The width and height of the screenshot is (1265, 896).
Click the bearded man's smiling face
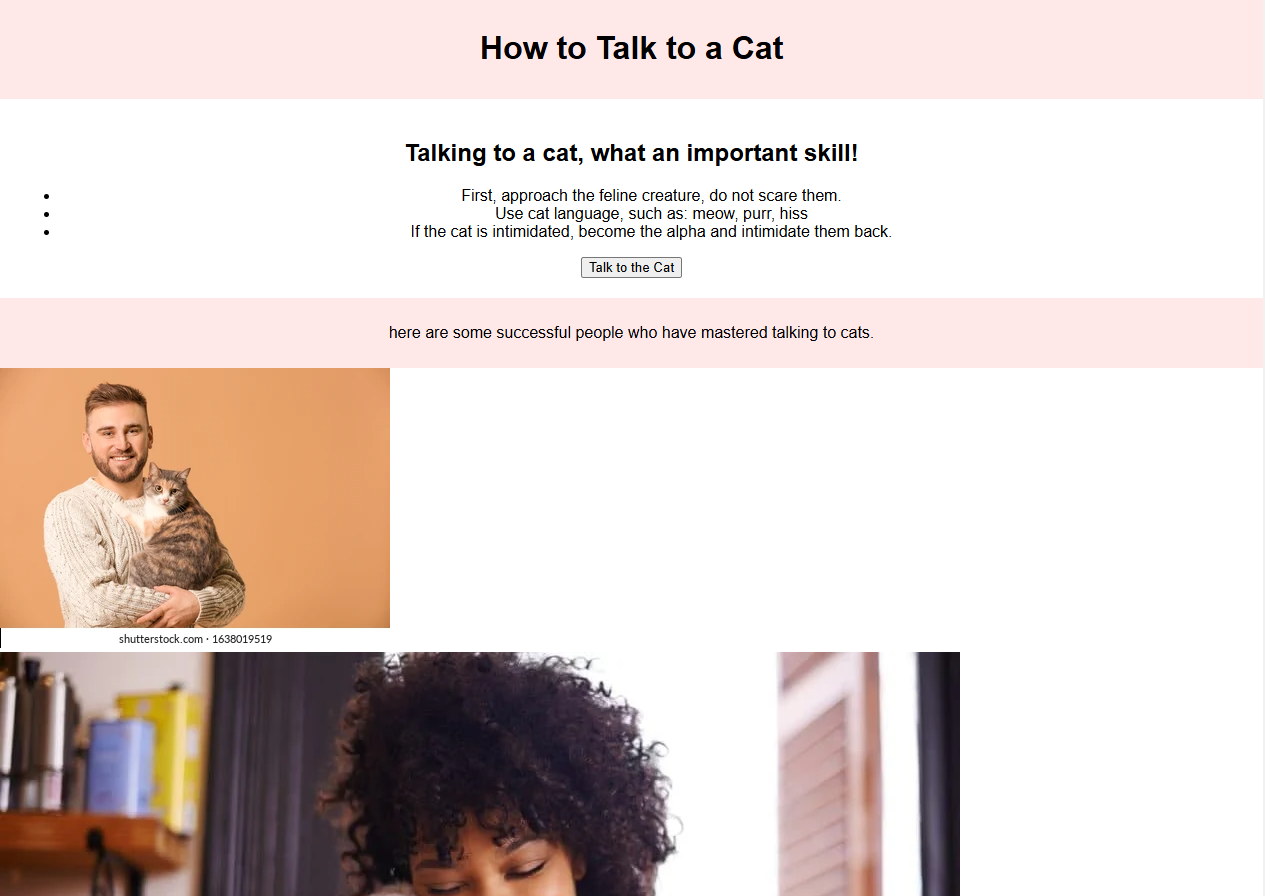coord(120,442)
